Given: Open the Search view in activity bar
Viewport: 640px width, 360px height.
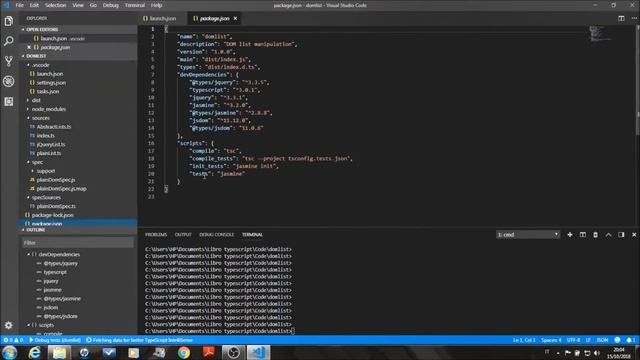Looking at the screenshot, I should 9,41.
